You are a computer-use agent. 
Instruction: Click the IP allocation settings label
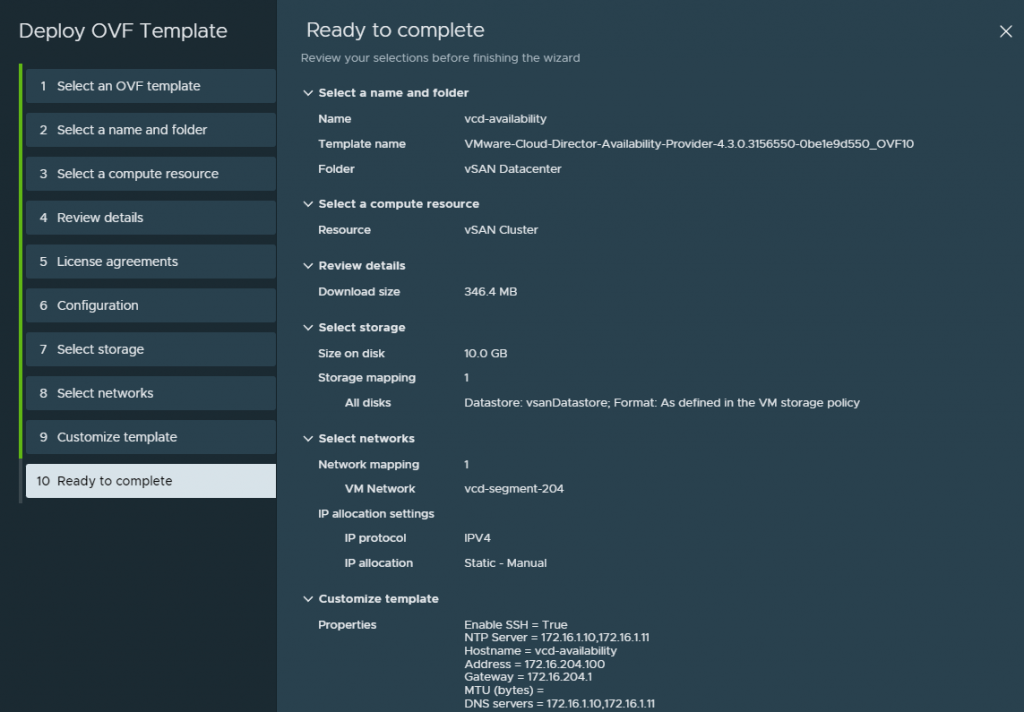coord(376,513)
